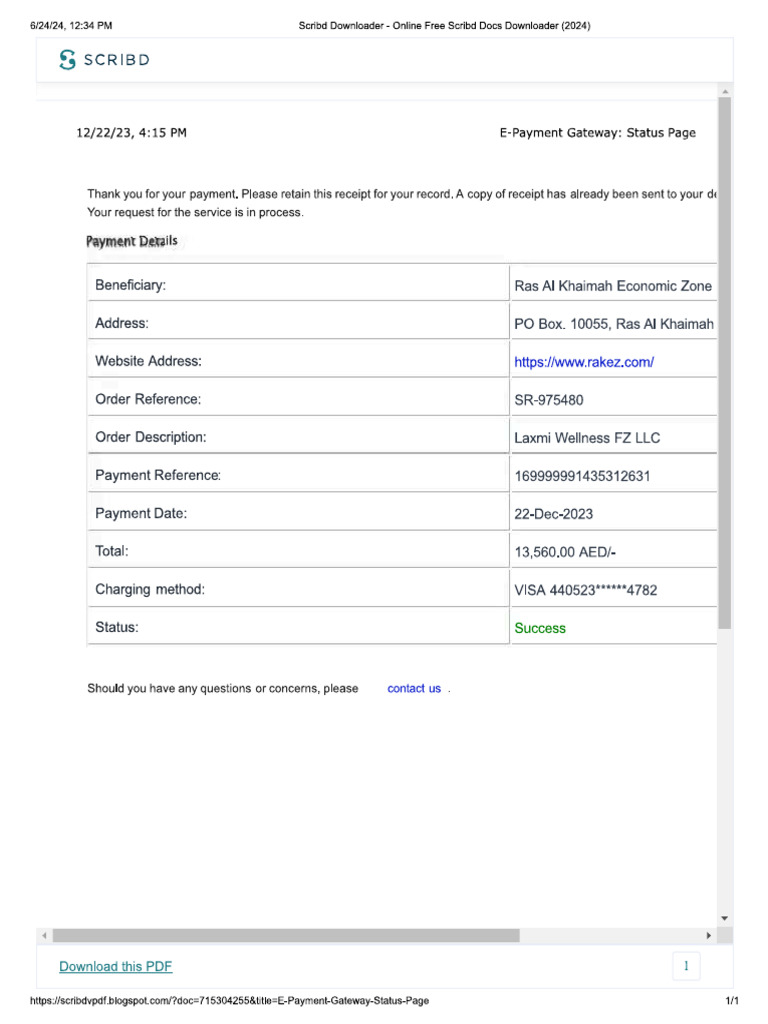Click the SCRIBD wordmark in header
Viewport: 768px width, 1024px height.
(x=117, y=60)
